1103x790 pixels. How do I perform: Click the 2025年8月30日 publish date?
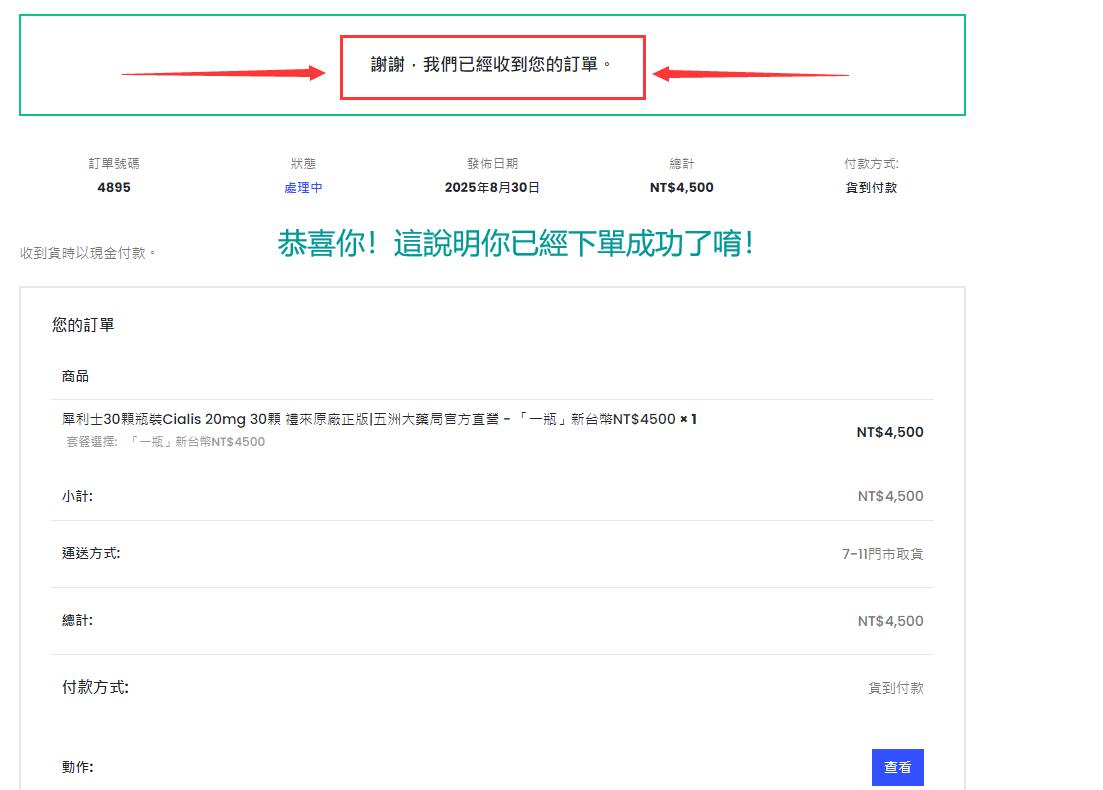pos(492,188)
